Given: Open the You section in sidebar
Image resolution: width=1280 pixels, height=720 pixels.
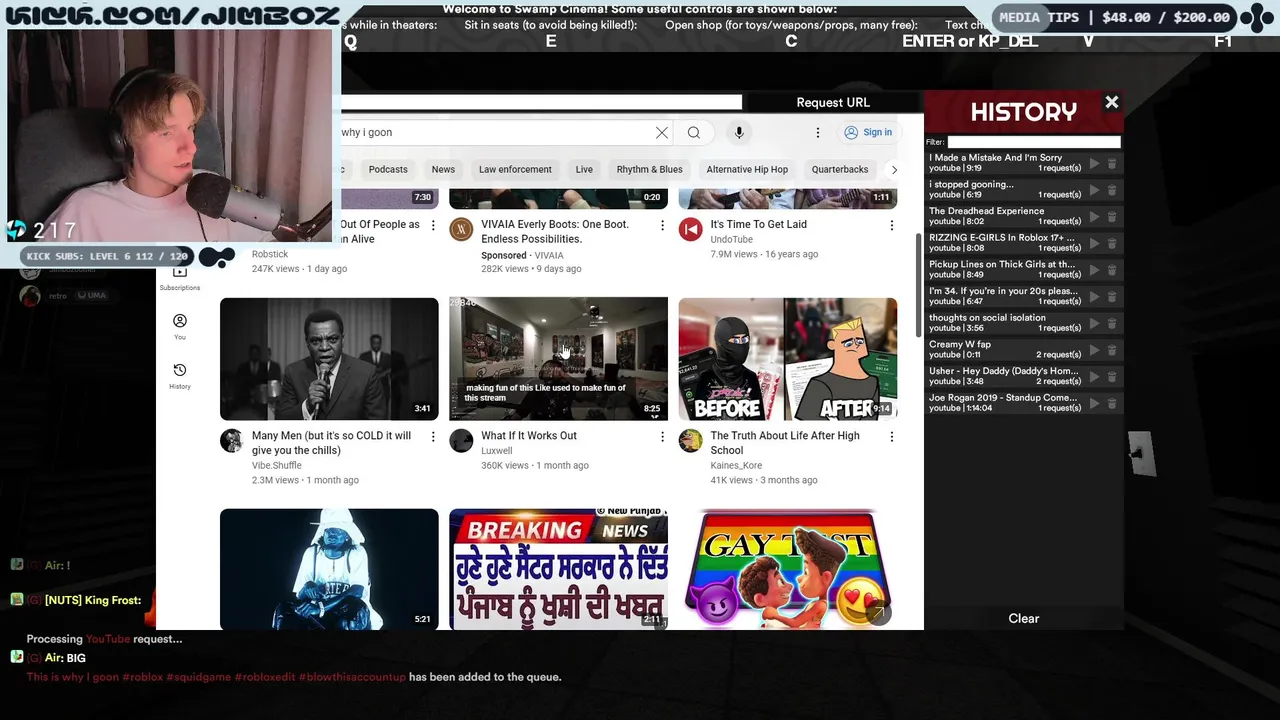Looking at the screenshot, I should pos(180,327).
